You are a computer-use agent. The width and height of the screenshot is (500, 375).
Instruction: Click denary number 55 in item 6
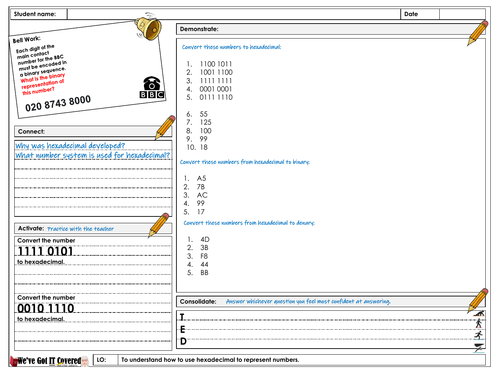click(203, 114)
